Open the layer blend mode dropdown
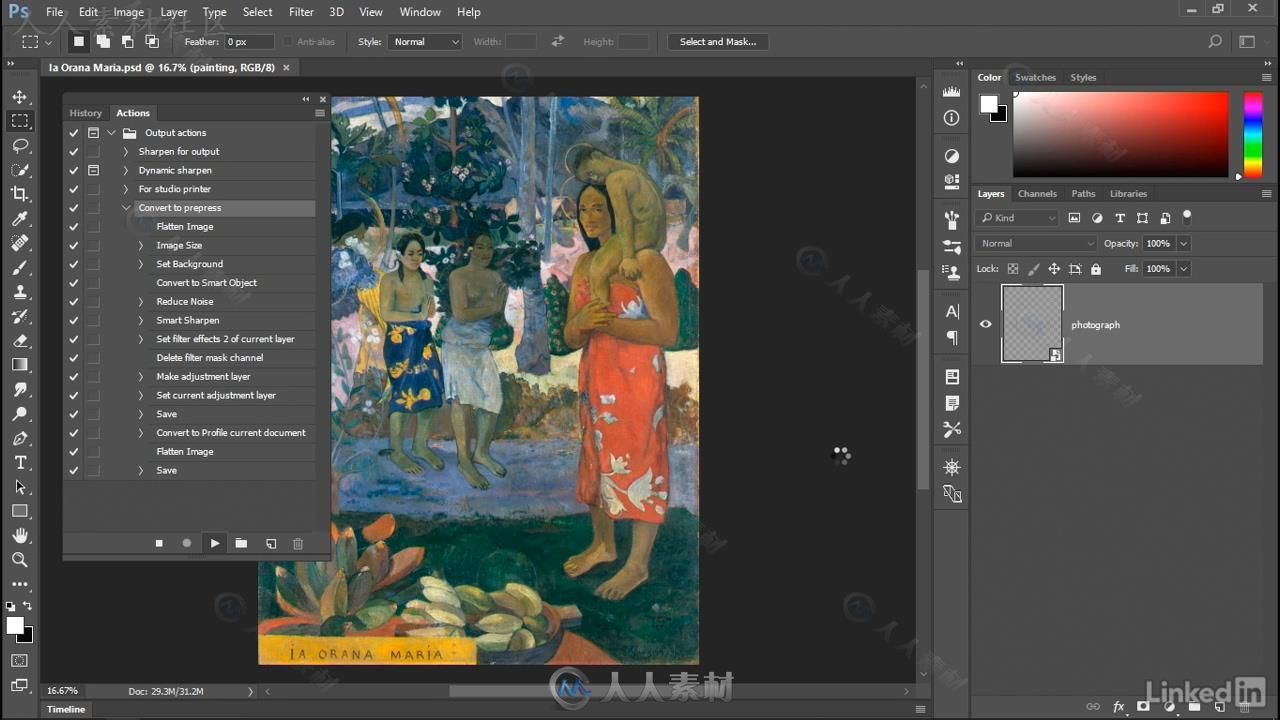1280x720 pixels. pyautogui.click(x=1036, y=243)
